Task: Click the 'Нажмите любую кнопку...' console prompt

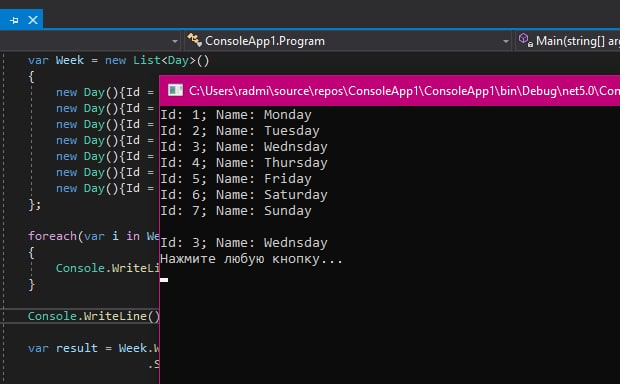Action: pos(251,259)
